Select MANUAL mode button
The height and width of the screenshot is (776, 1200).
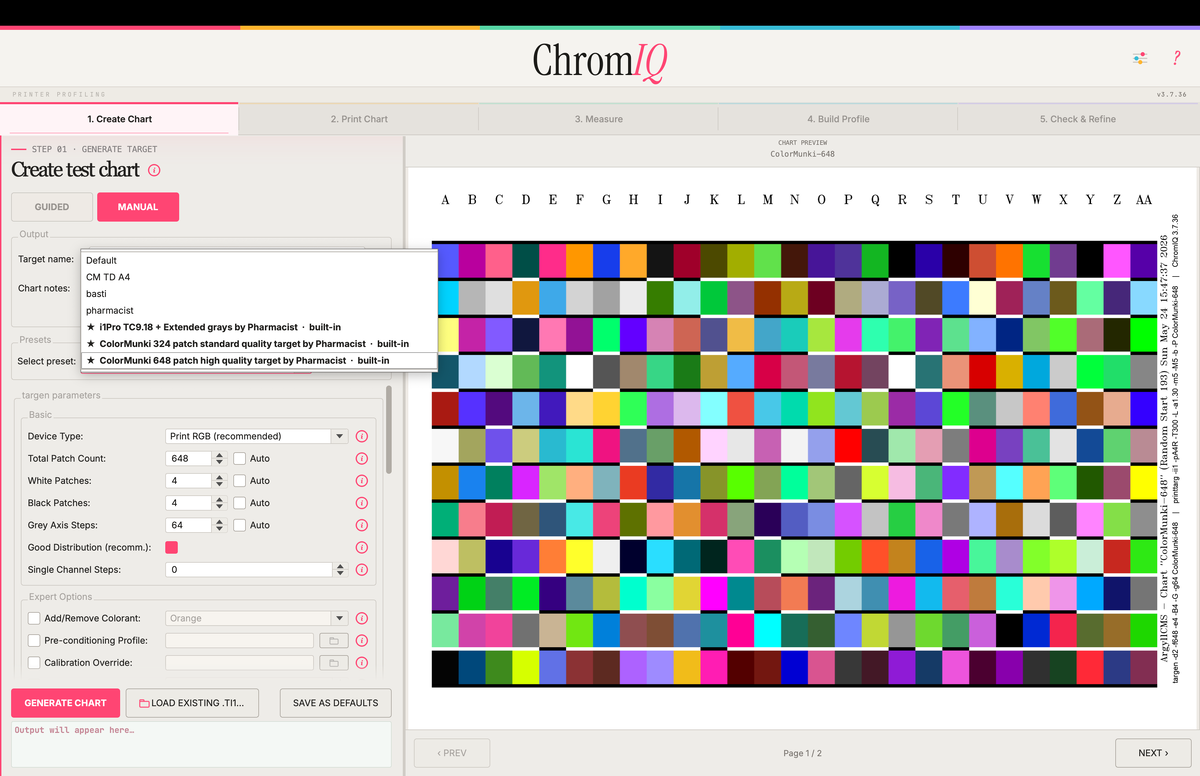pos(138,207)
